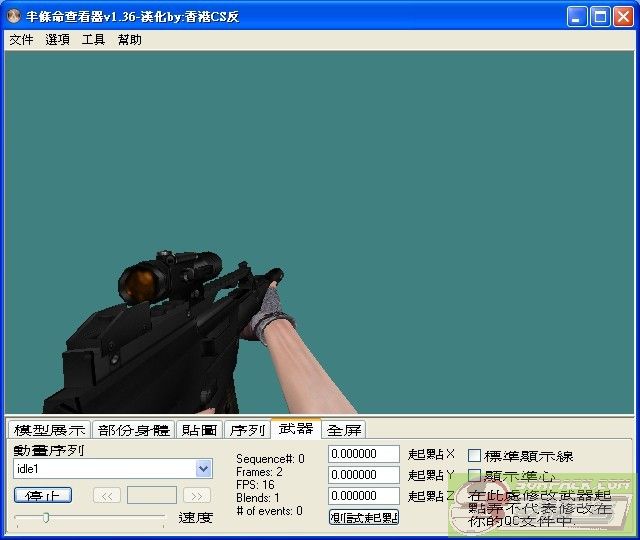640x540 pixels.
Task: Expand the idle1 animation sequence dropdown
Action: click(204, 468)
